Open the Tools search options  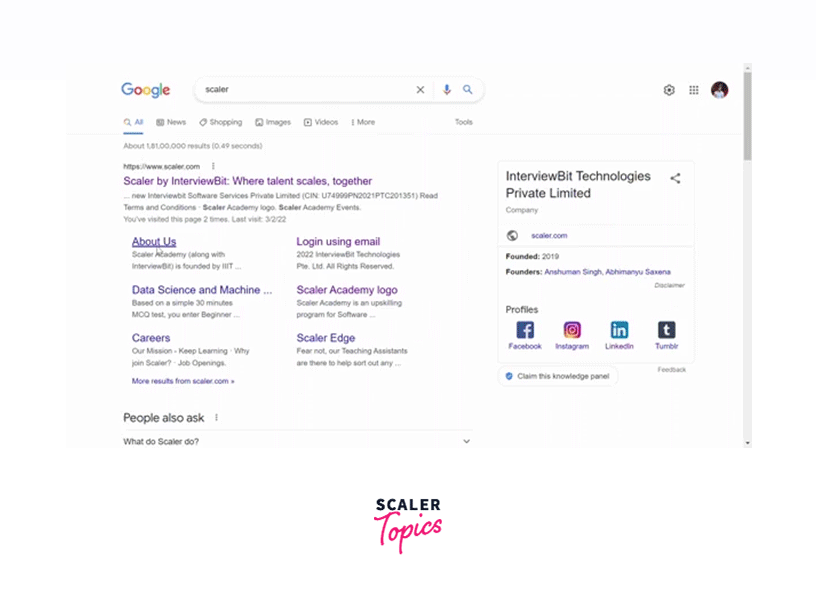pyautogui.click(x=464, y=122)
